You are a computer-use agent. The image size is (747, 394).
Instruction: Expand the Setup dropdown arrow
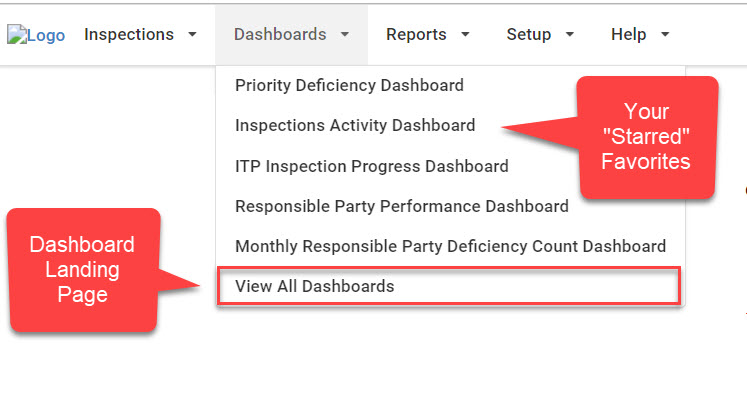click(570, 34)
